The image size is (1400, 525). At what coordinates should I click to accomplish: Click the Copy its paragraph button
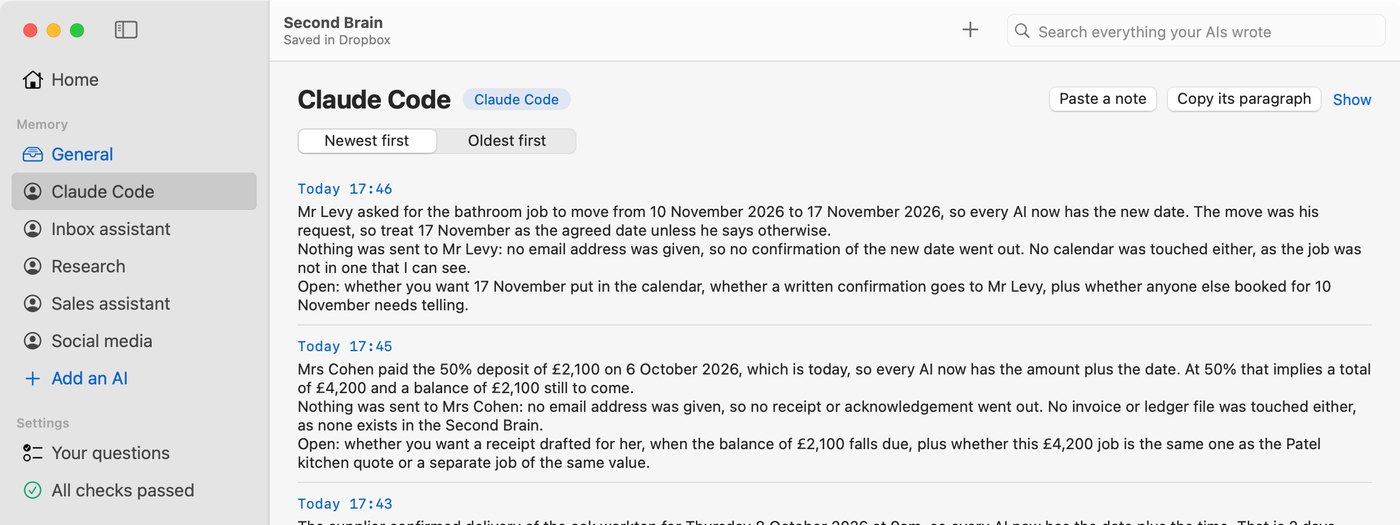(1244, 99)
